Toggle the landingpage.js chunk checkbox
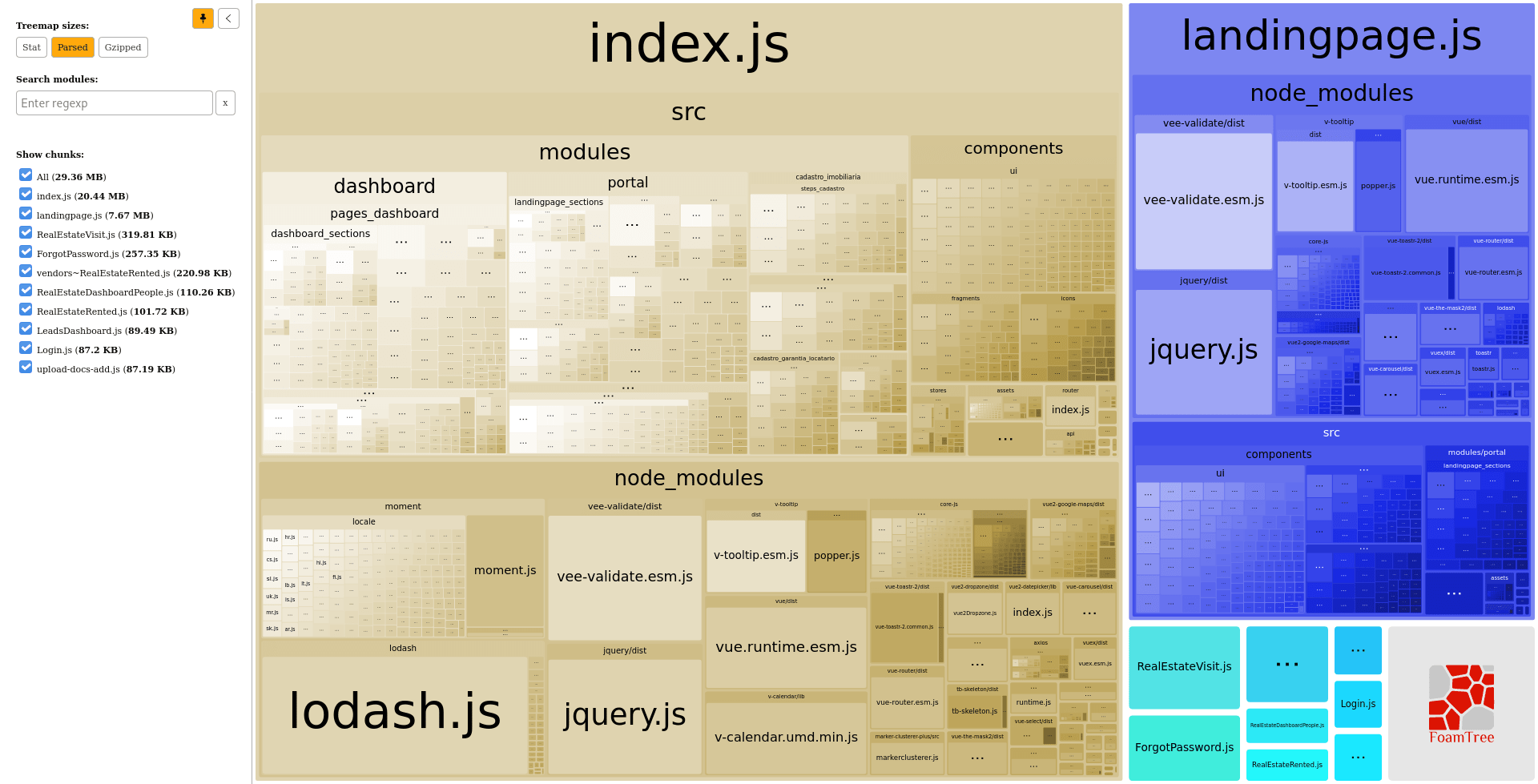 [26, 214]
